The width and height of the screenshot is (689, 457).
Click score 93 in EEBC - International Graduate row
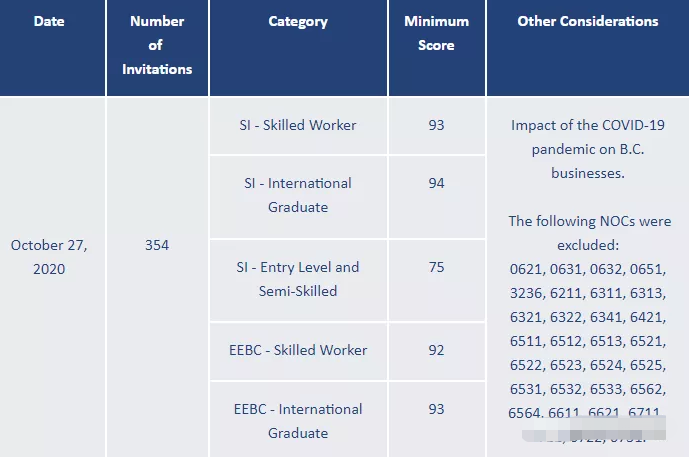point(436,409)
